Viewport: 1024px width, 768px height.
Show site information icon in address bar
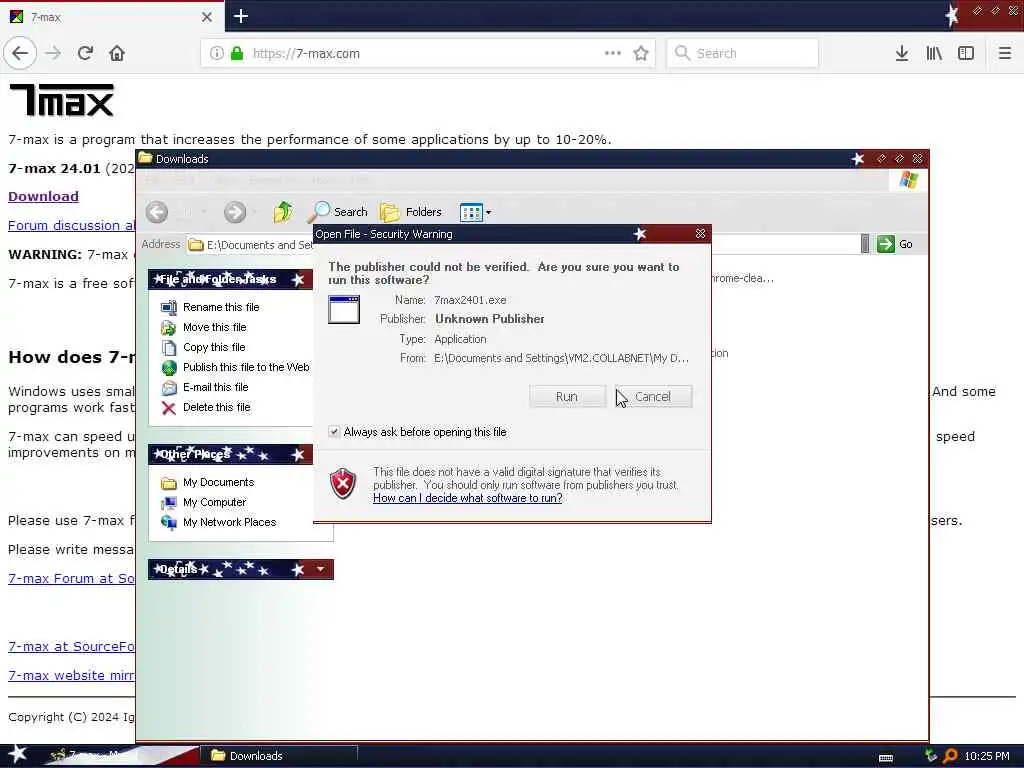click(x=217, y=53)
